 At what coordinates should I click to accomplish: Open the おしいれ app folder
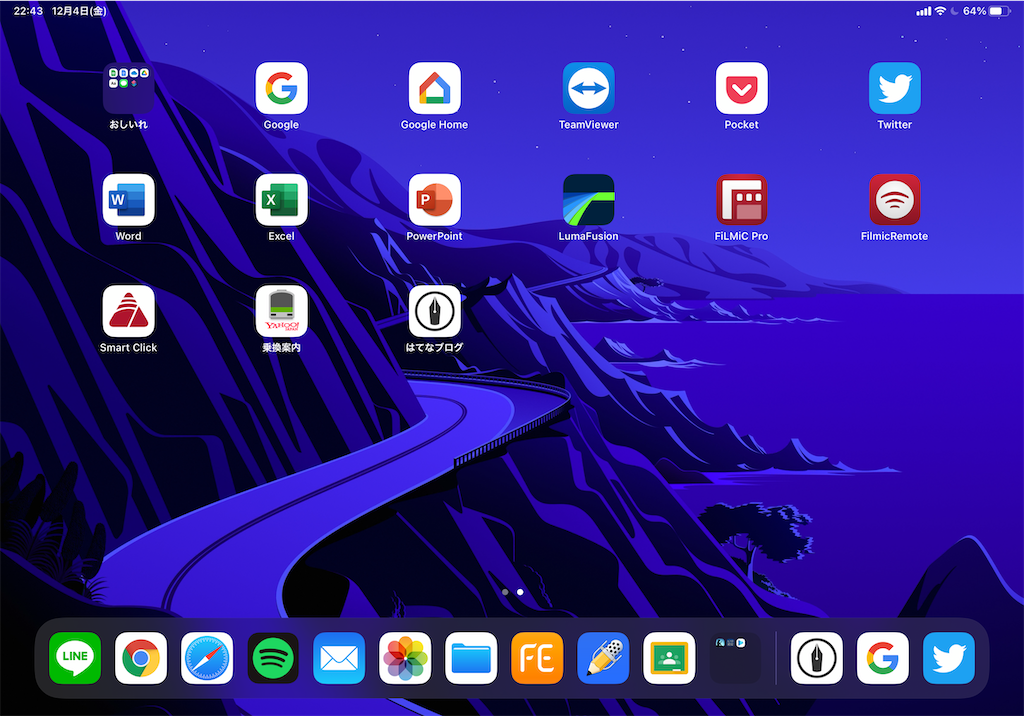[129, 88]
